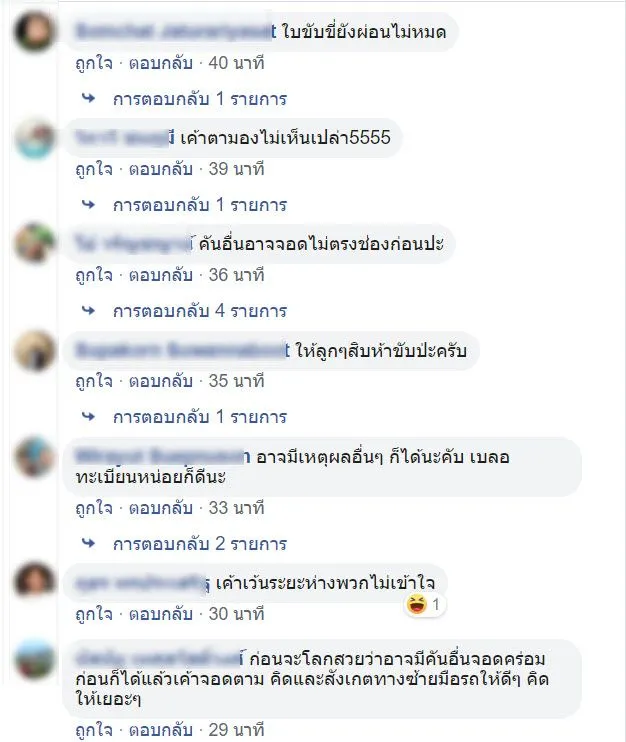This screenshot has width=626, height=742.
Task: Open profile picture of first commenter
Action: pyautogui.click(x=35, y=31)
